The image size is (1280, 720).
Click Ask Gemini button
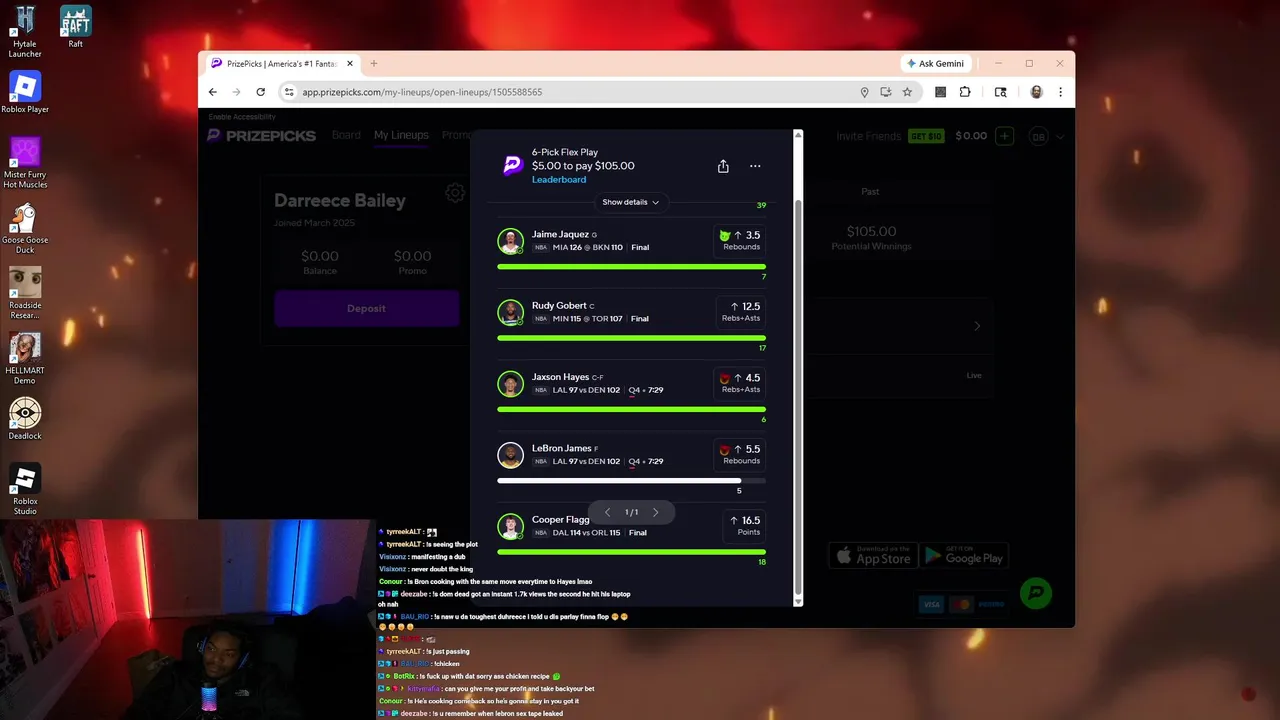click(x=935, y=63)
